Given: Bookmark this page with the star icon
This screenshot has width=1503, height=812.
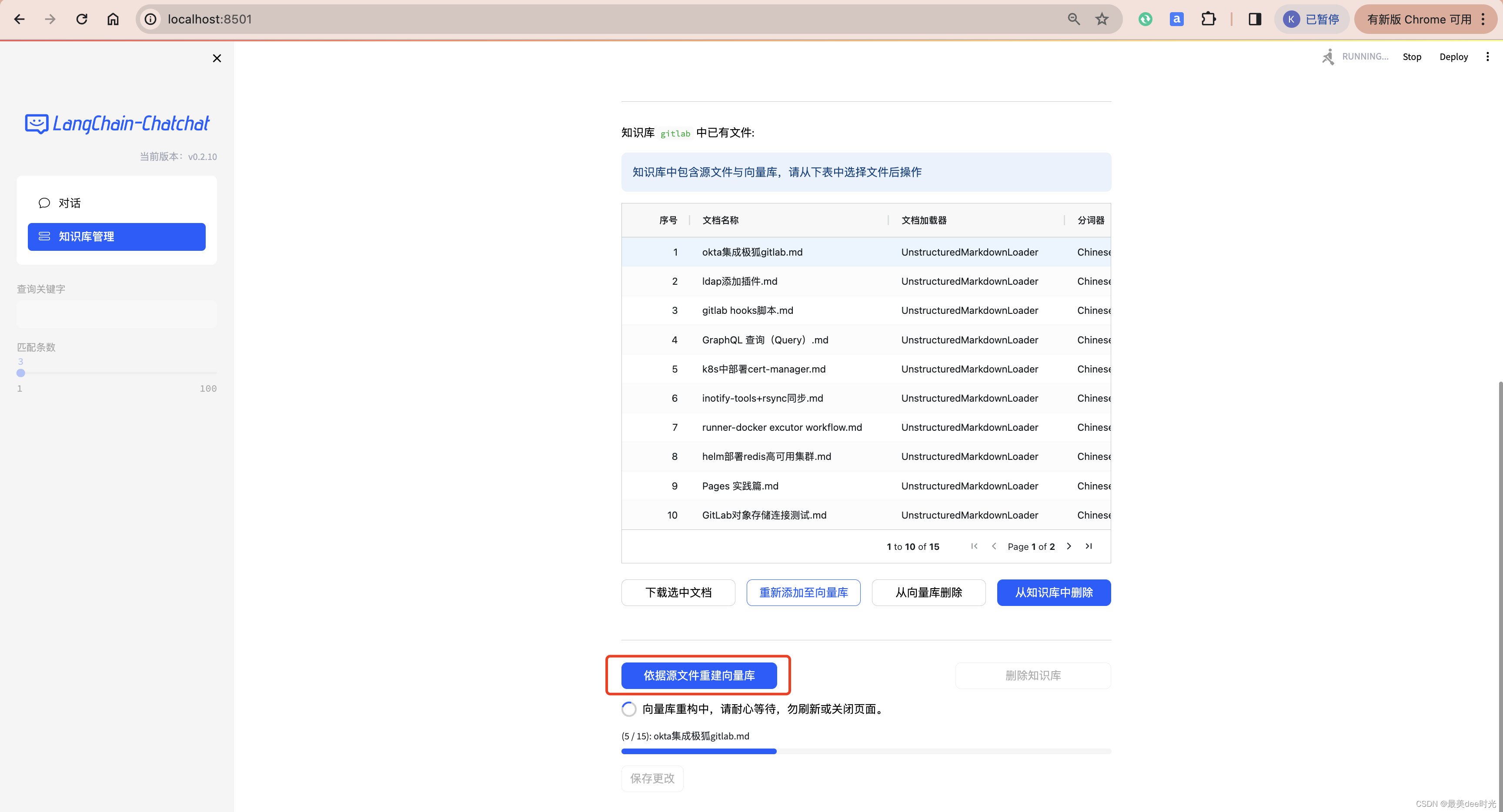Looking at the screenshot, I should (1102, 19).
